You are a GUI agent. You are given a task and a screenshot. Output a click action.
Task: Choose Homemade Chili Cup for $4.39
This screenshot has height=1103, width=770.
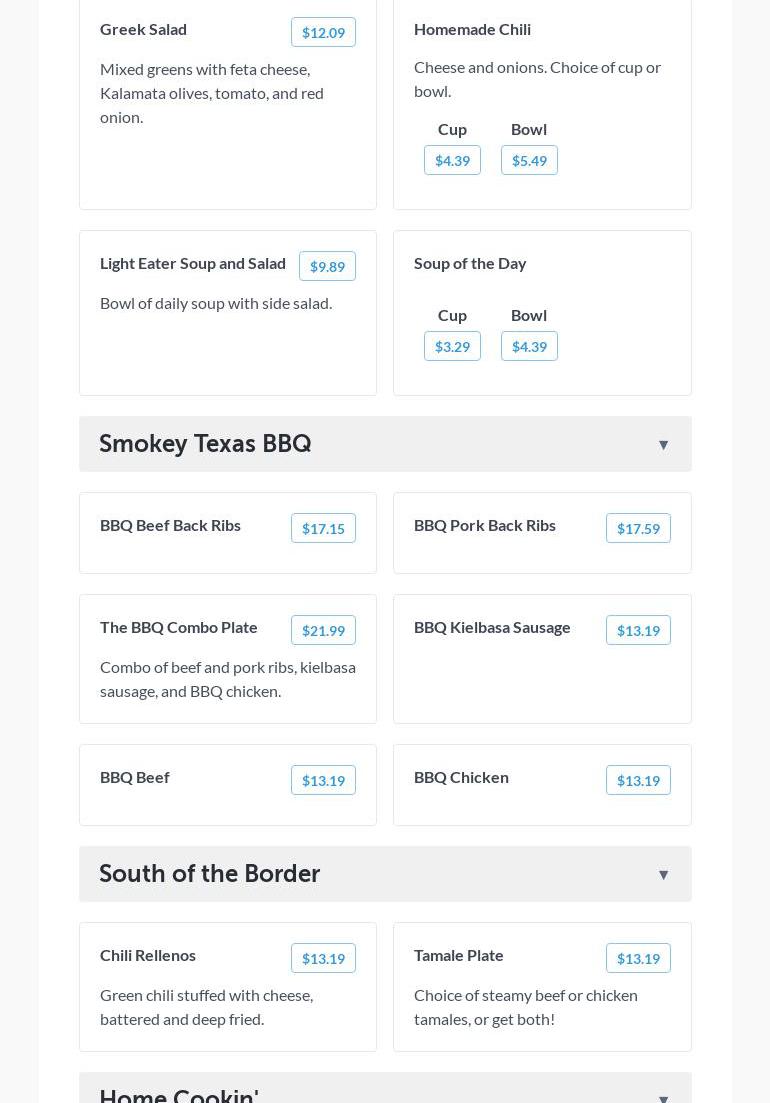452,161
